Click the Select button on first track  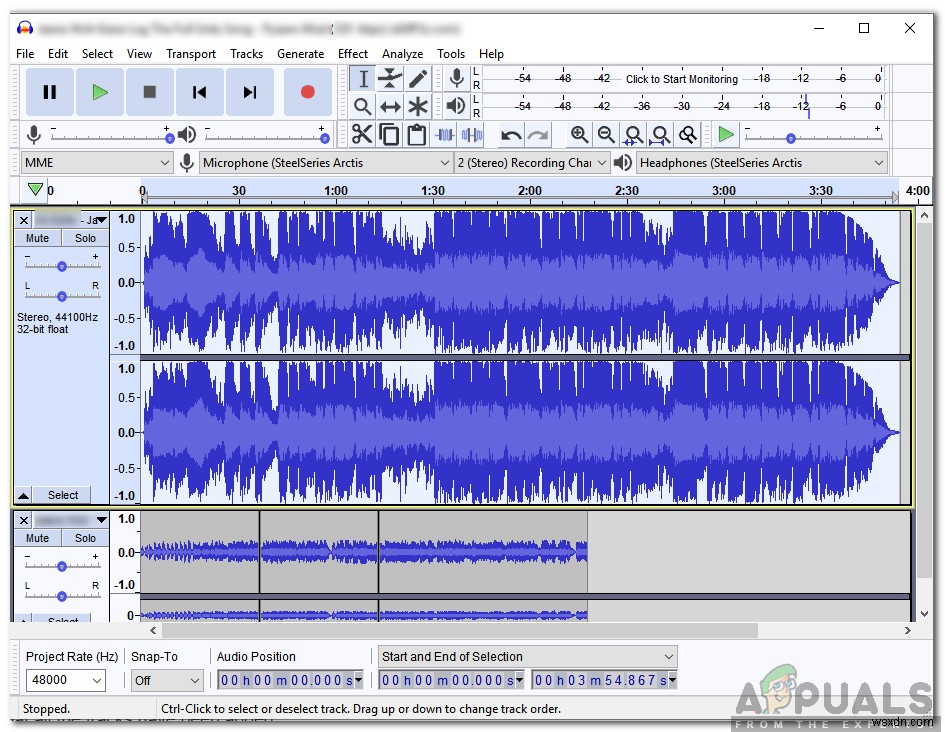coord(62,495)
